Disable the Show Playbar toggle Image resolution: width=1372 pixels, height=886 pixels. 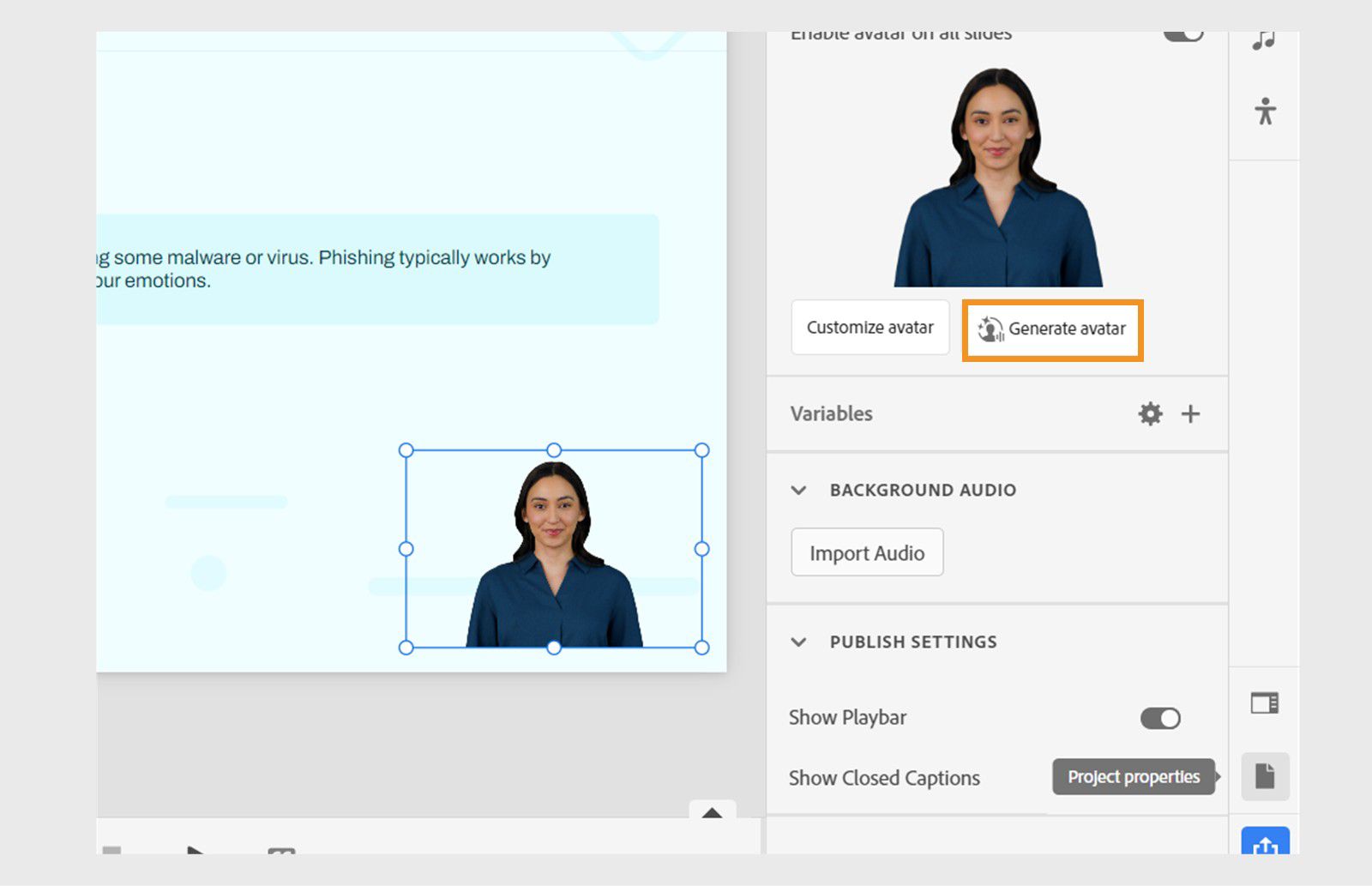click(1159, 718)
